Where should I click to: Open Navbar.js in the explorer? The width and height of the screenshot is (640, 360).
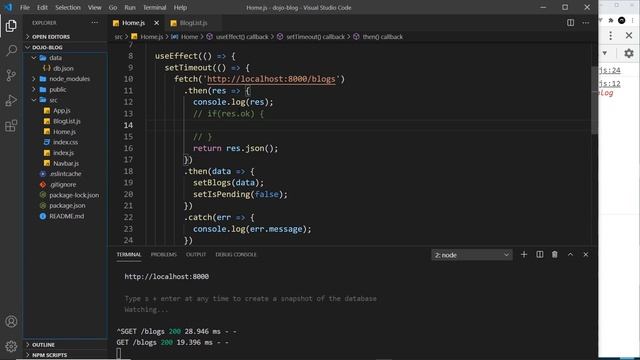[x=66, y=163]
